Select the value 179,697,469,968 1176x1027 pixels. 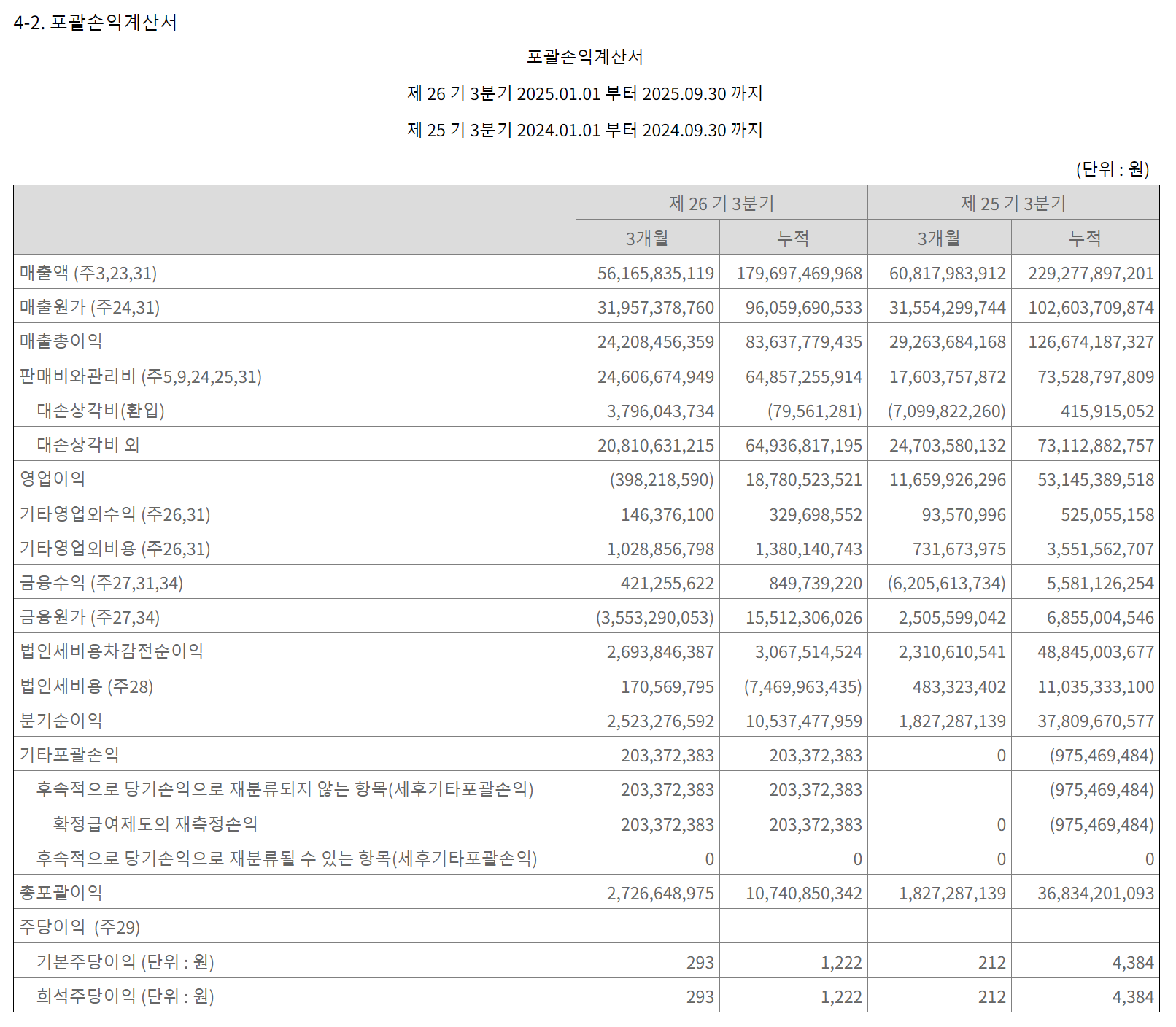800,273
